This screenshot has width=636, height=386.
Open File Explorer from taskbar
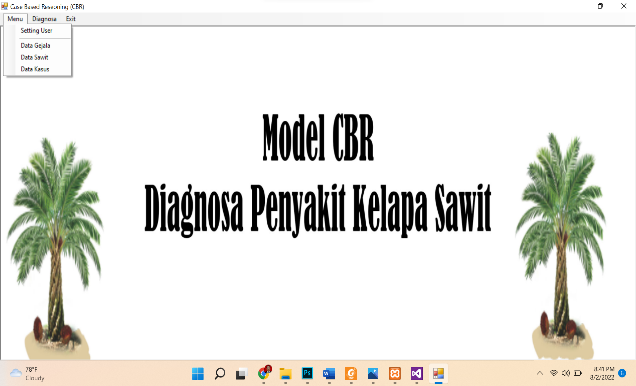pyautogui.click(x=286, y=373)
